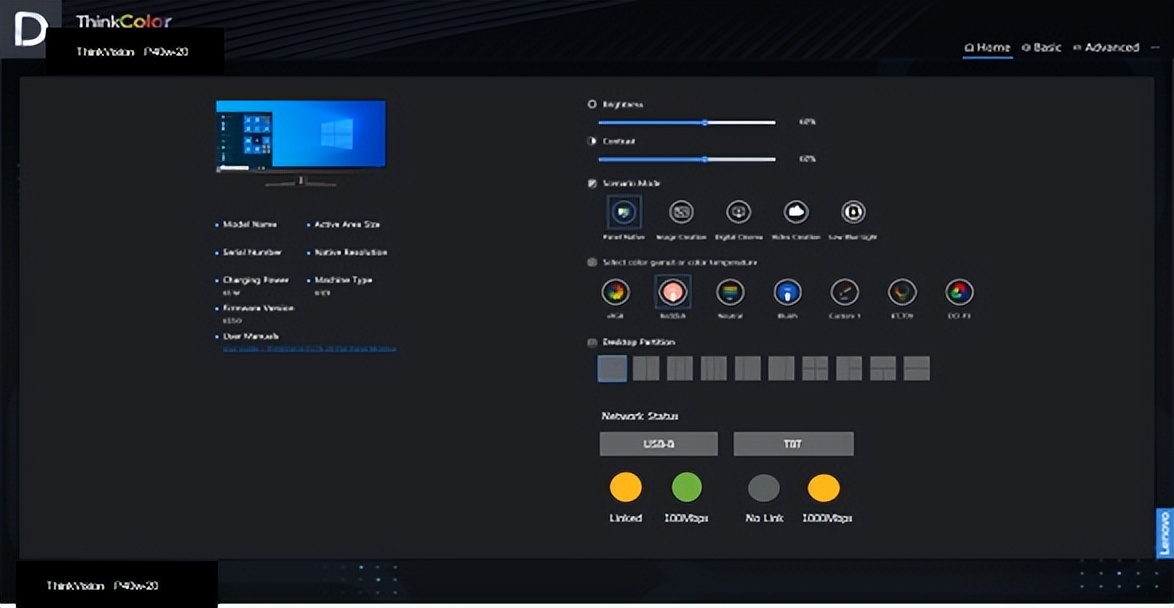Select the Image Creation scenario icon
This screenshot has height=608, width=1174.
pos(681,212)
